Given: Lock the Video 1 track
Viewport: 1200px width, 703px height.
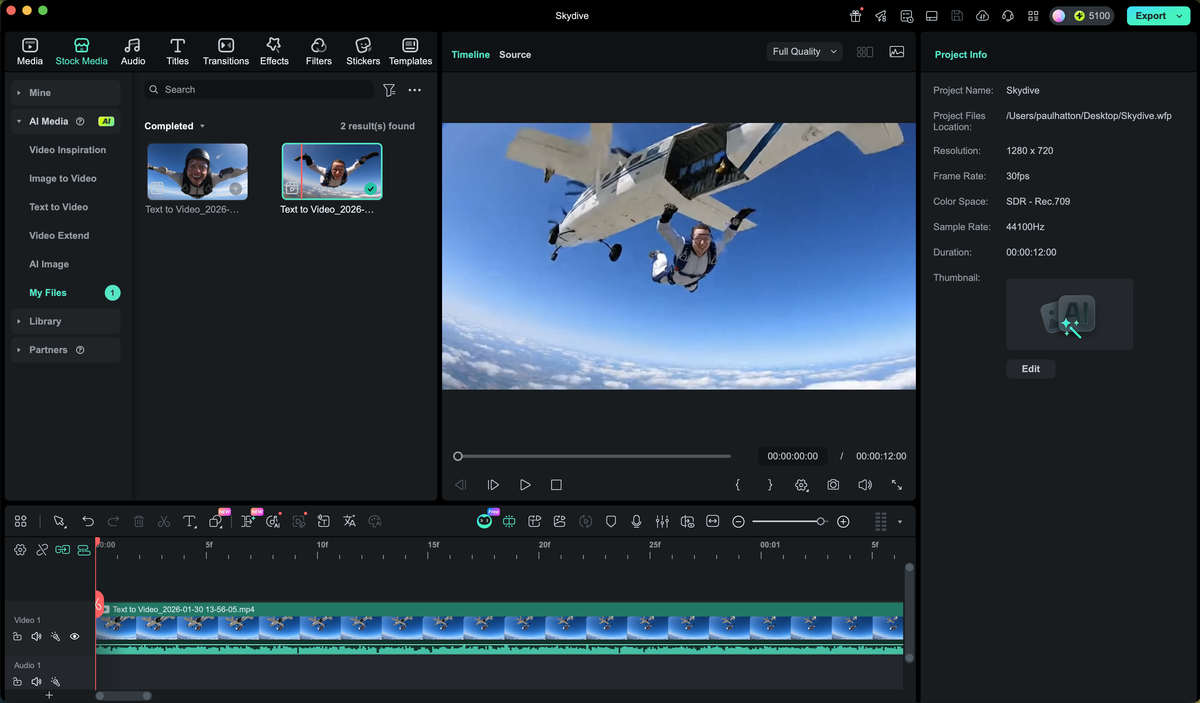Looking at the screenshot, I should (x=16, y=636).
